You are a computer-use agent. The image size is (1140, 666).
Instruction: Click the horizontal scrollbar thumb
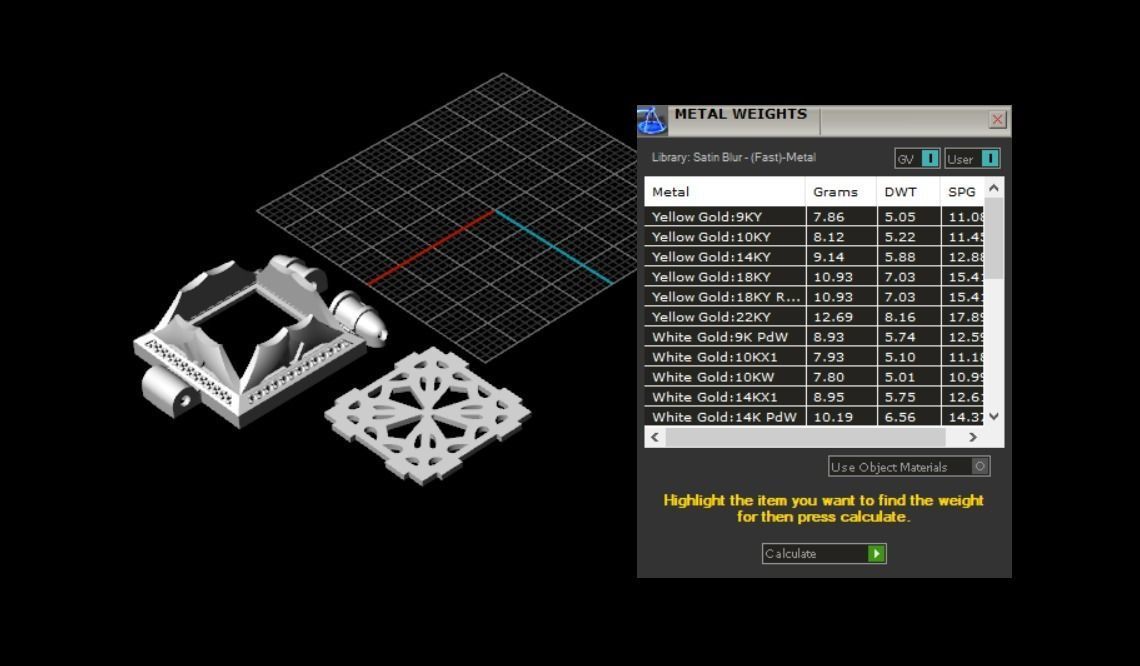point(805,437)
